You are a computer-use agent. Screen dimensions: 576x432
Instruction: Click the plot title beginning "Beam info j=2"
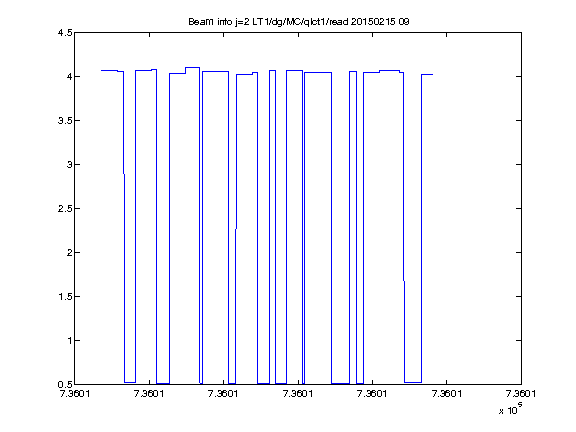click(x=299, y=22)
